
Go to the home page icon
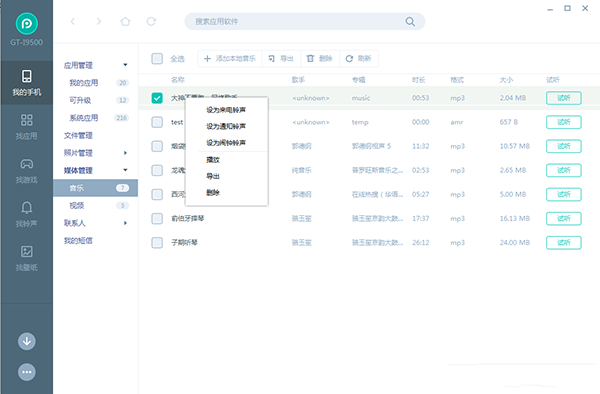125,21
